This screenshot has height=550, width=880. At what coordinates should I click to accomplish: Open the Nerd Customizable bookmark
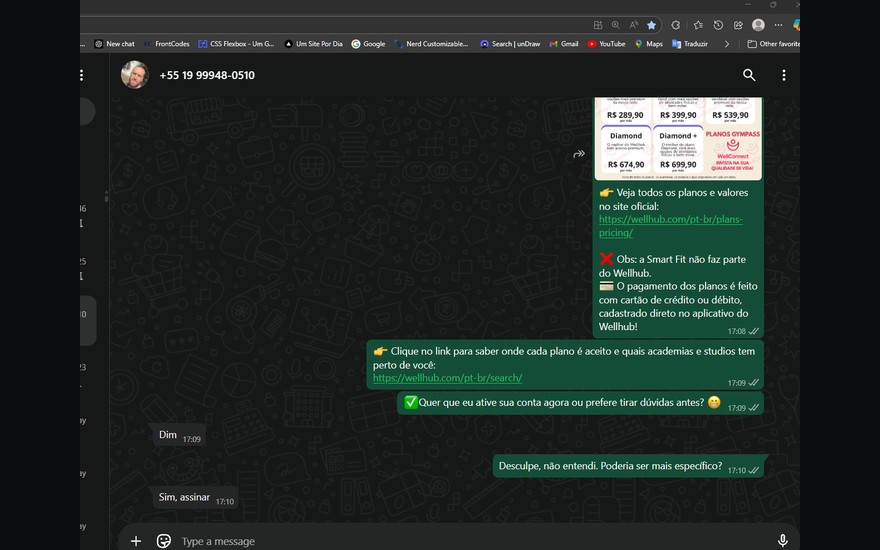click(431, 44)
